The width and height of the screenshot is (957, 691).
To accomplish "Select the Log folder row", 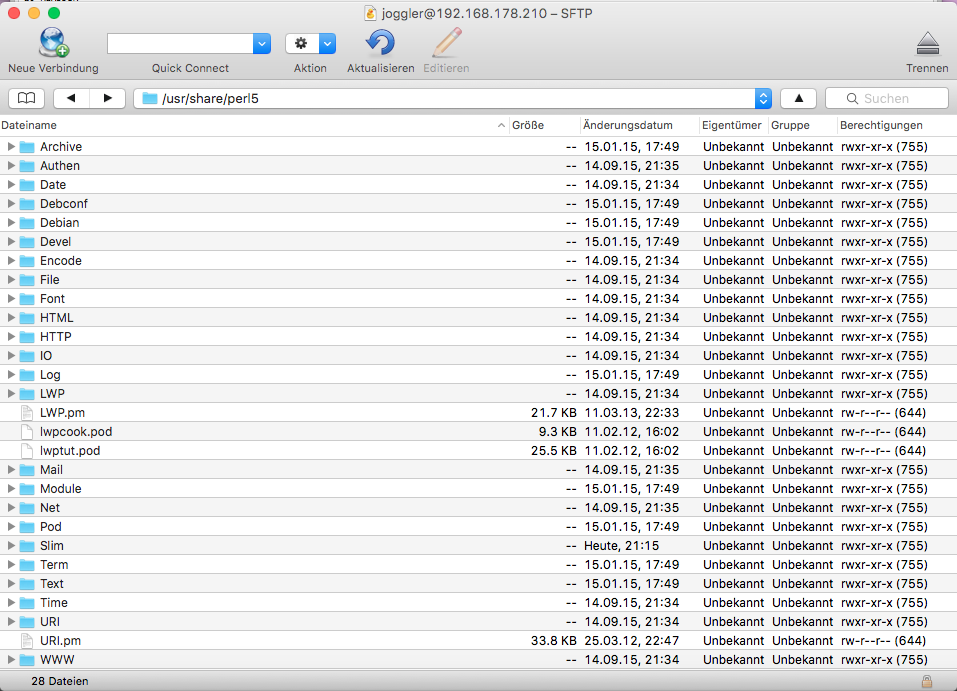I will click(x=478, y=375).
